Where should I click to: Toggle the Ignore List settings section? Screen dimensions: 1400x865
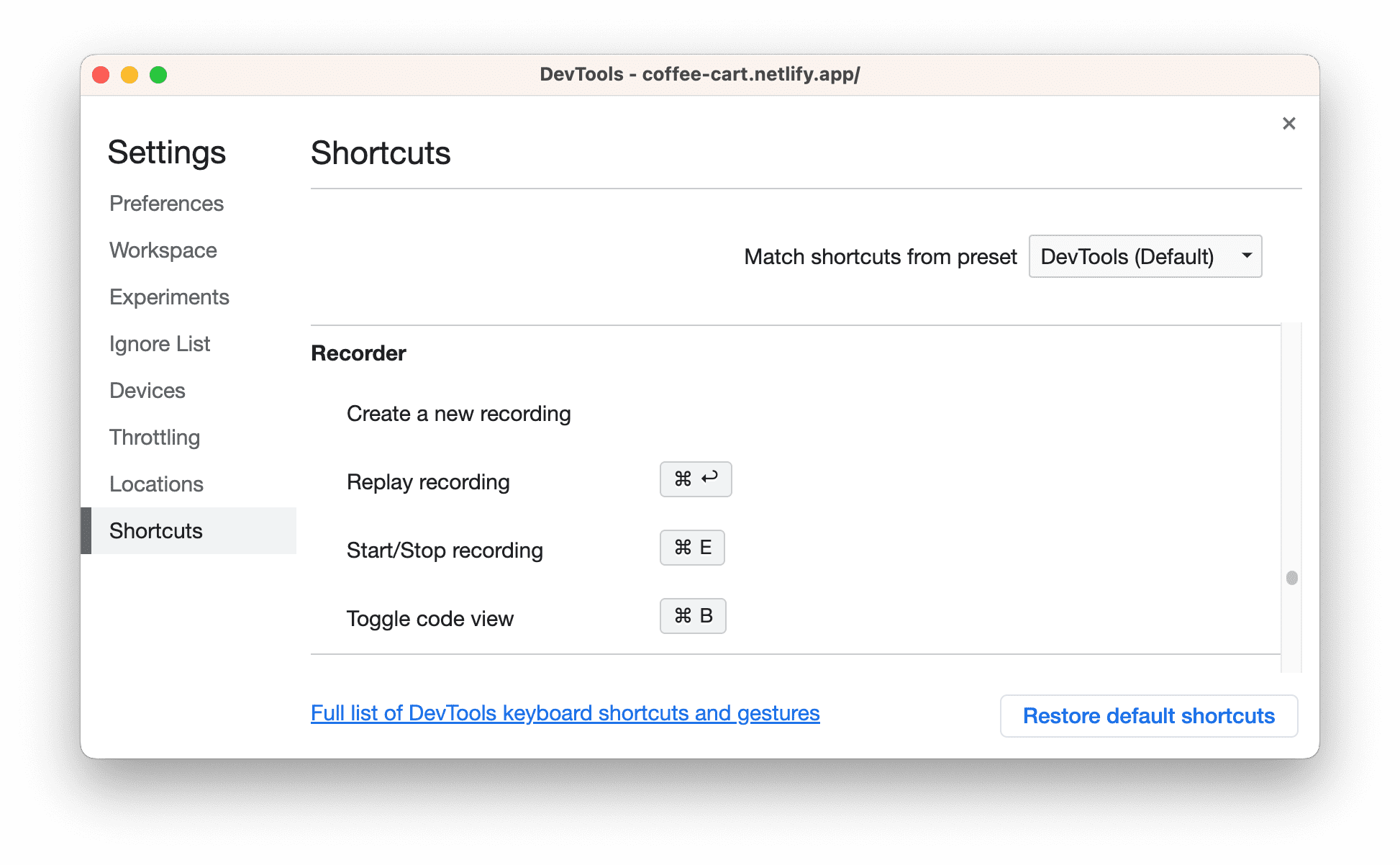coord(160,343)
